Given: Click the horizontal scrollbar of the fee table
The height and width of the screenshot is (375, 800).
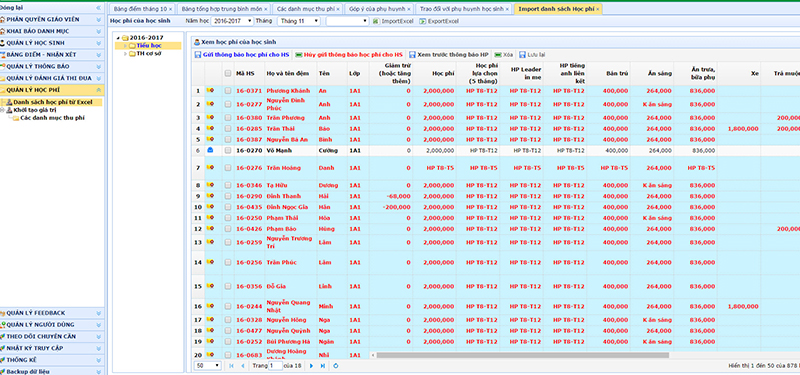Looking at the screenshot, I should (522, 355).
